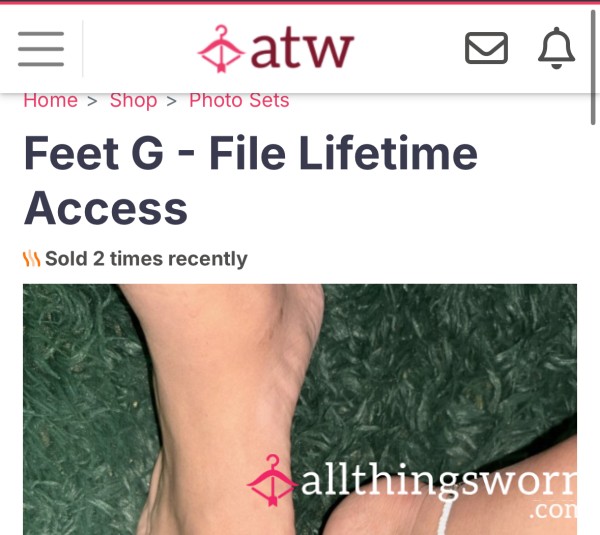The image size is (600, 535).
Task: Click the word Access in the title
Action: [x=106, y=209]
